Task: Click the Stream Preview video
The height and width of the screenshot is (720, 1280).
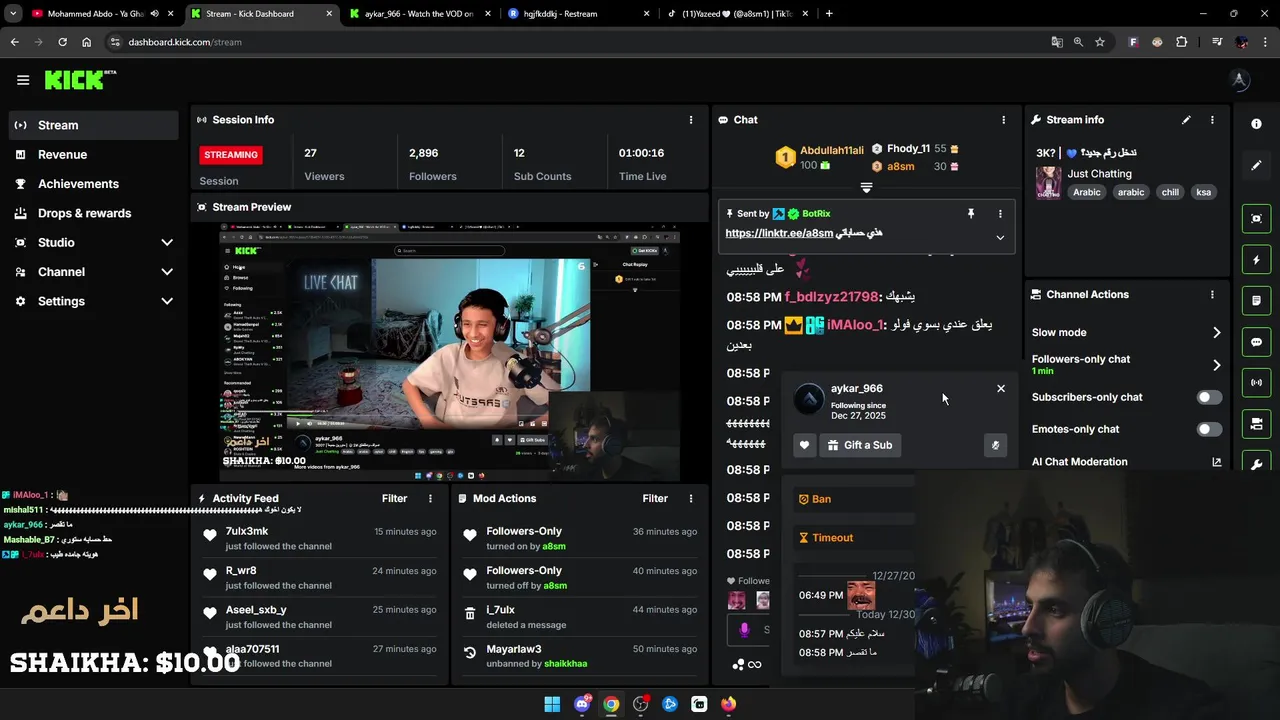Action: (x=449, y=351)
